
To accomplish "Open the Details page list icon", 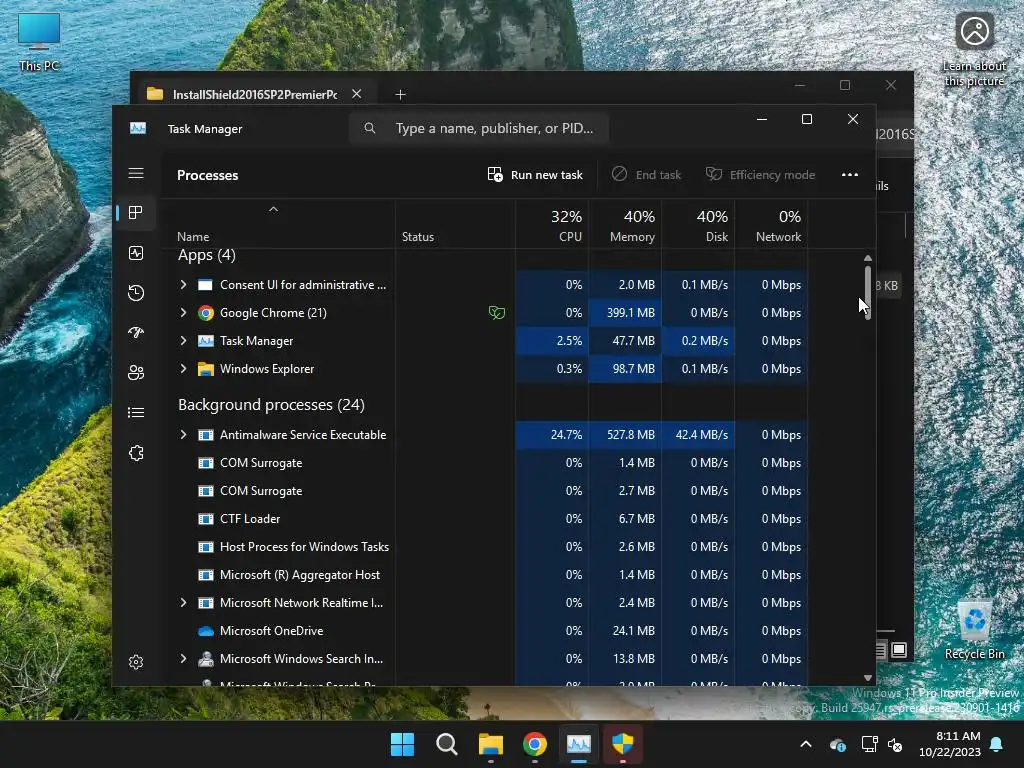I will point(136,413).
